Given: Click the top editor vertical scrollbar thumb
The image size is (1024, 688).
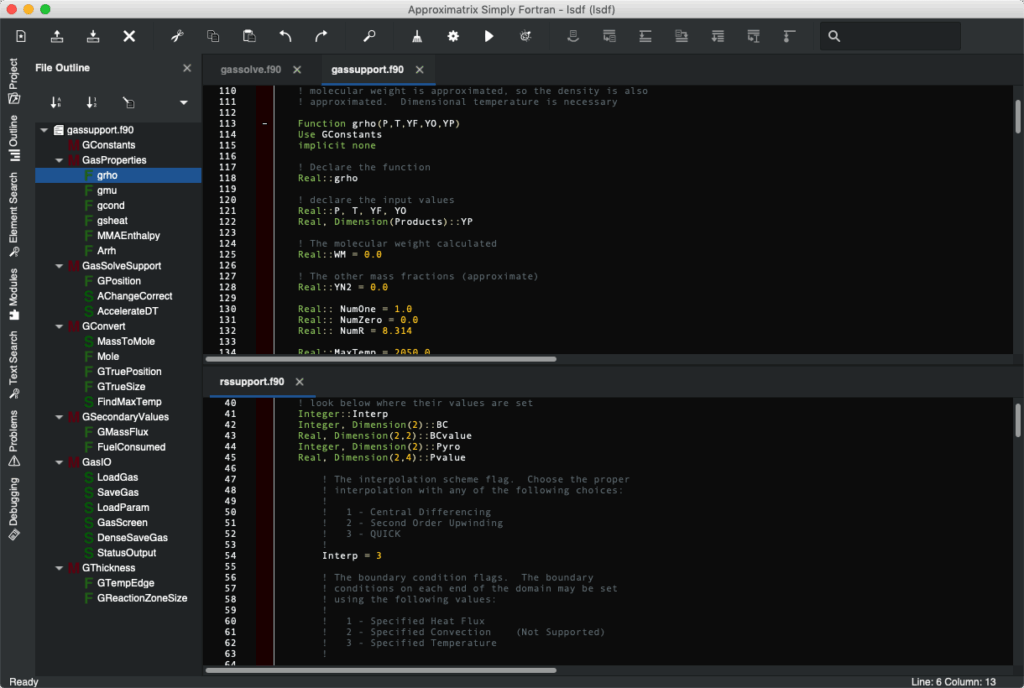Looking at the screenshot, I should click(1017, 116).
